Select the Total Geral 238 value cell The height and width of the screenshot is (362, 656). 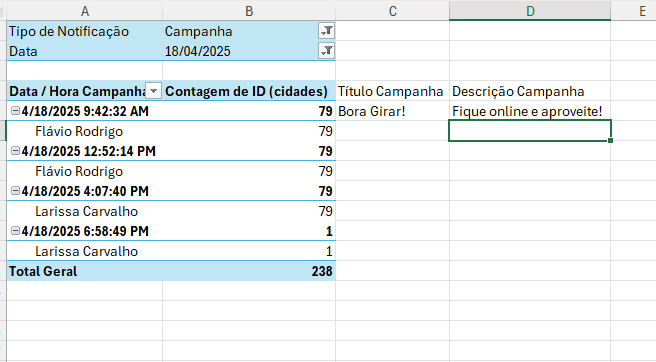pyautogui.click(x=249, y=271)
